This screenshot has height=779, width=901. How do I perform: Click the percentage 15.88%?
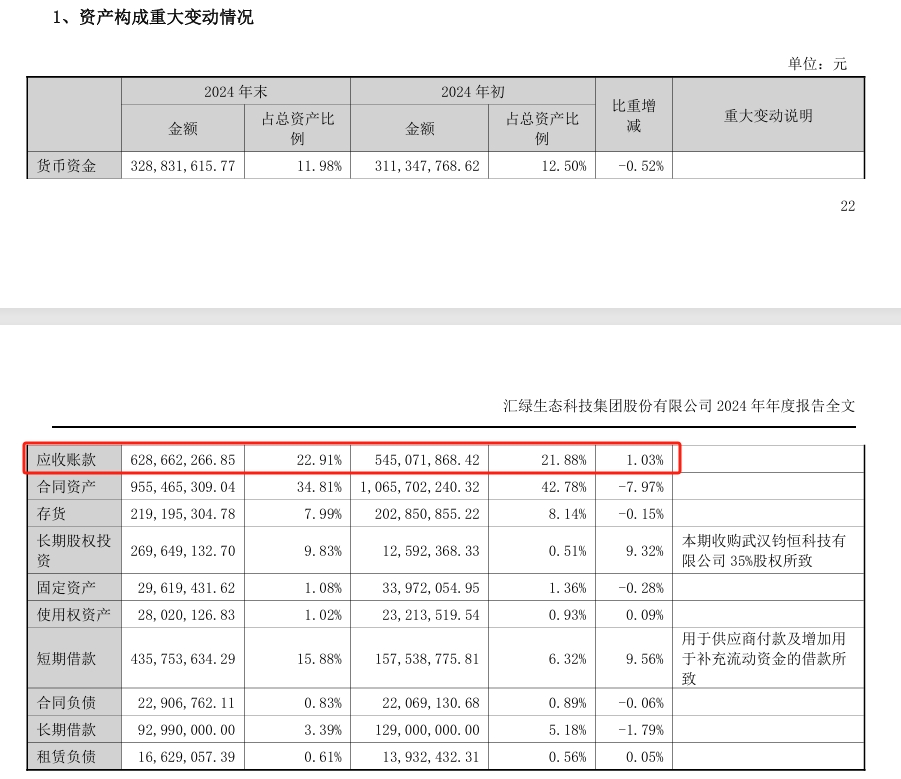pyautogui.click(x=319, y=658)
